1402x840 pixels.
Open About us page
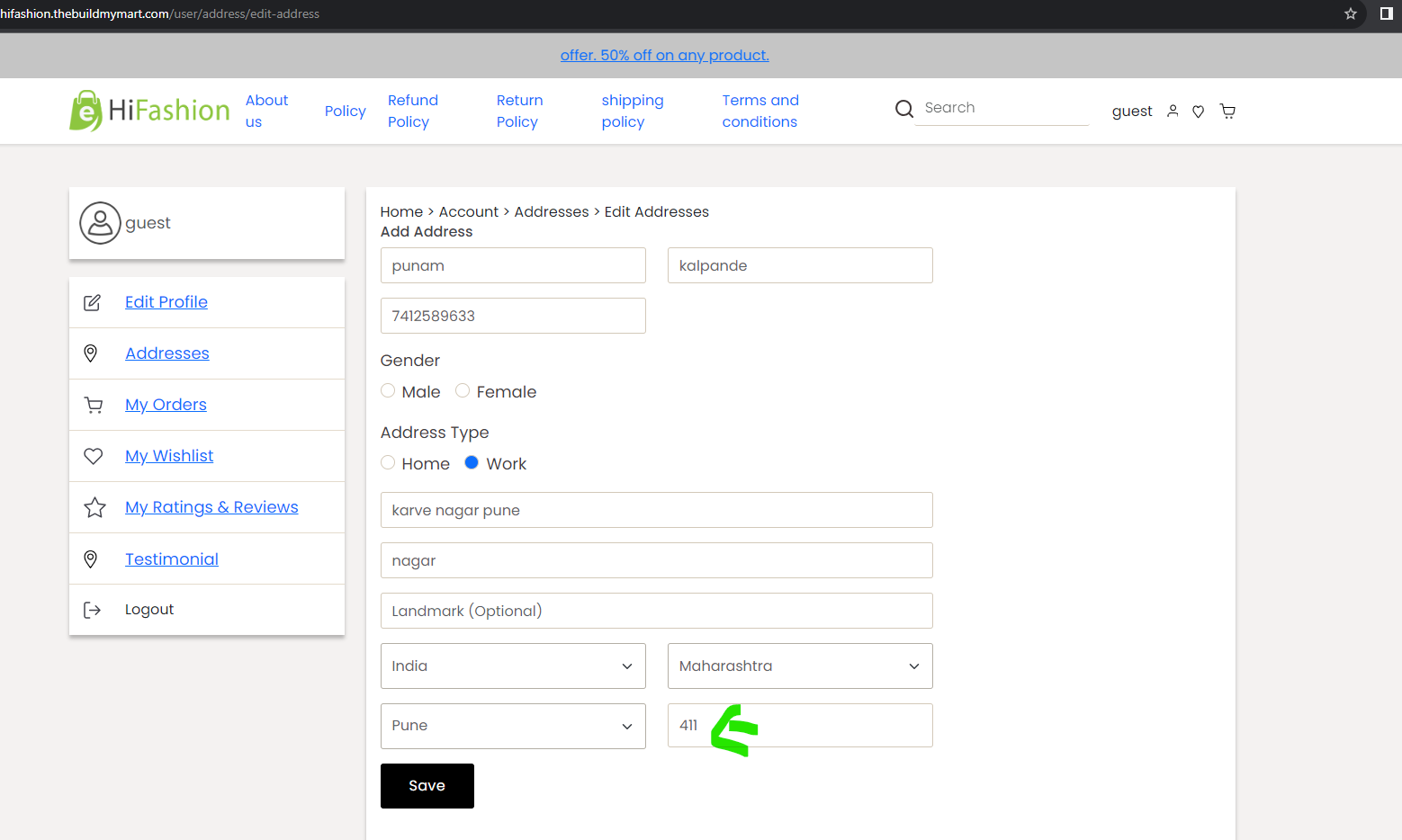tap(266, 112)
